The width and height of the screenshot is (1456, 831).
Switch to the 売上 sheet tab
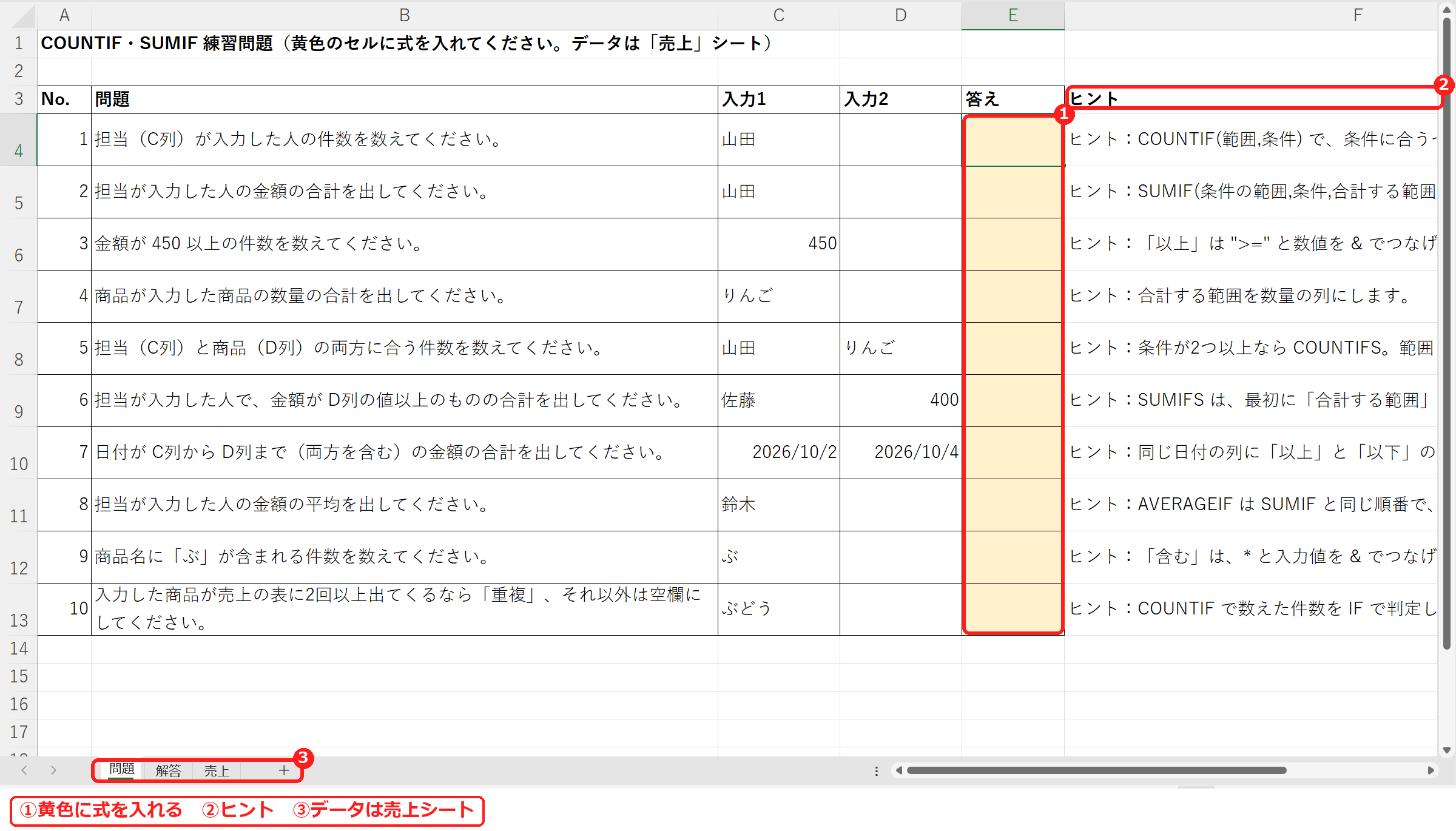coord(217,770)
